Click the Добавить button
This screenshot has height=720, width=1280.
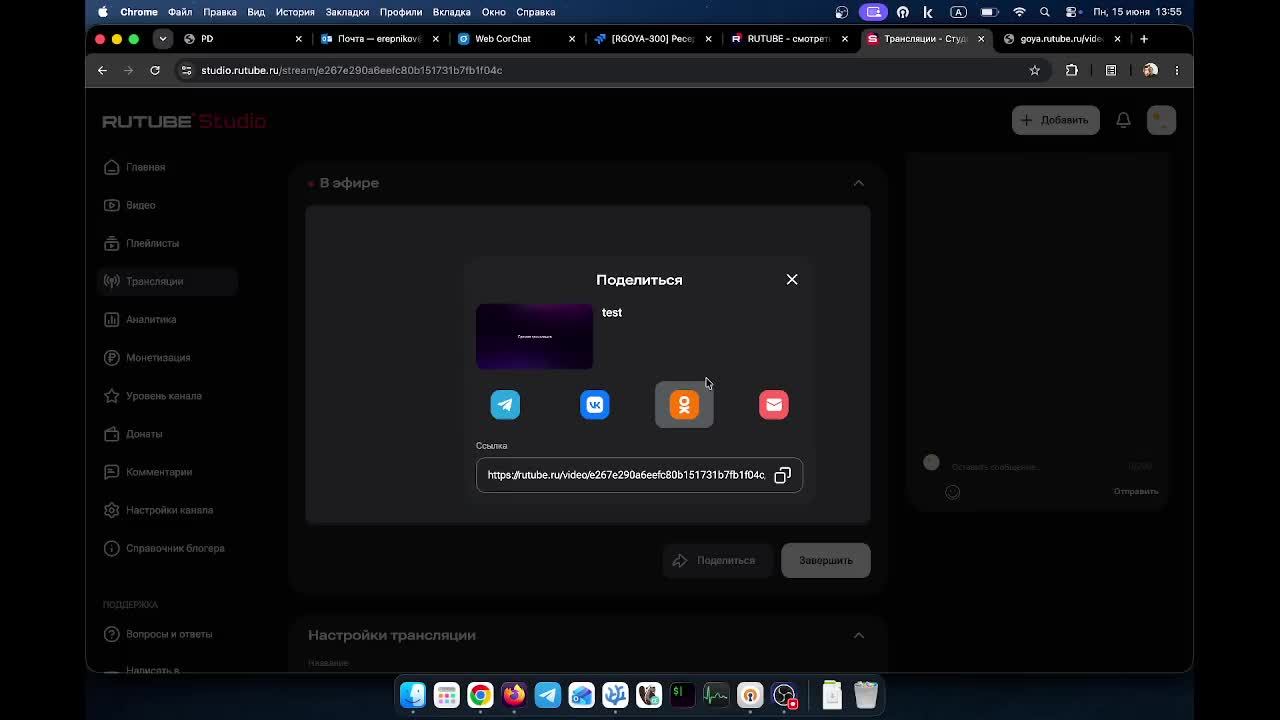click(1055, 120)
